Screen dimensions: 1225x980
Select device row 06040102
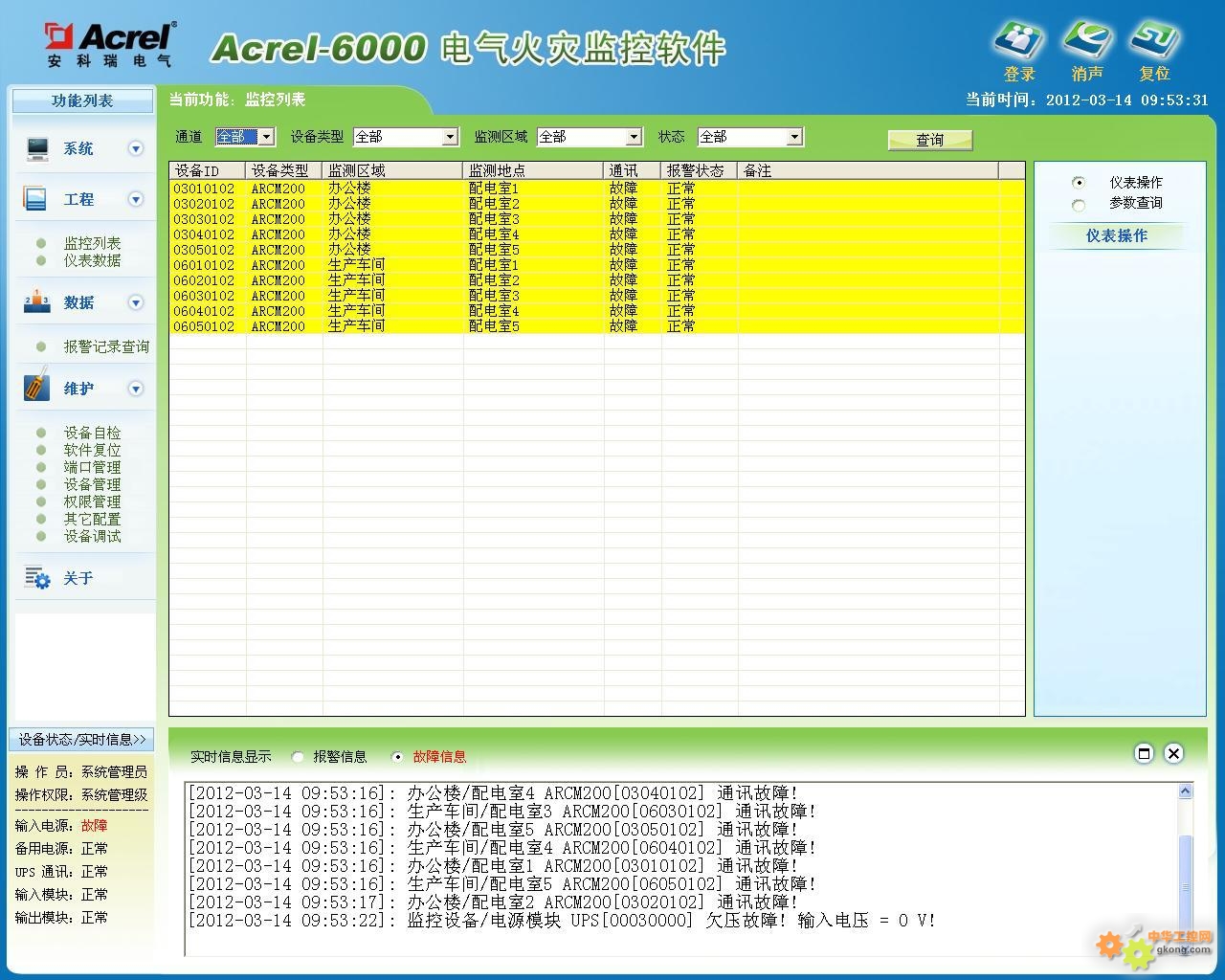pos(597,311)
